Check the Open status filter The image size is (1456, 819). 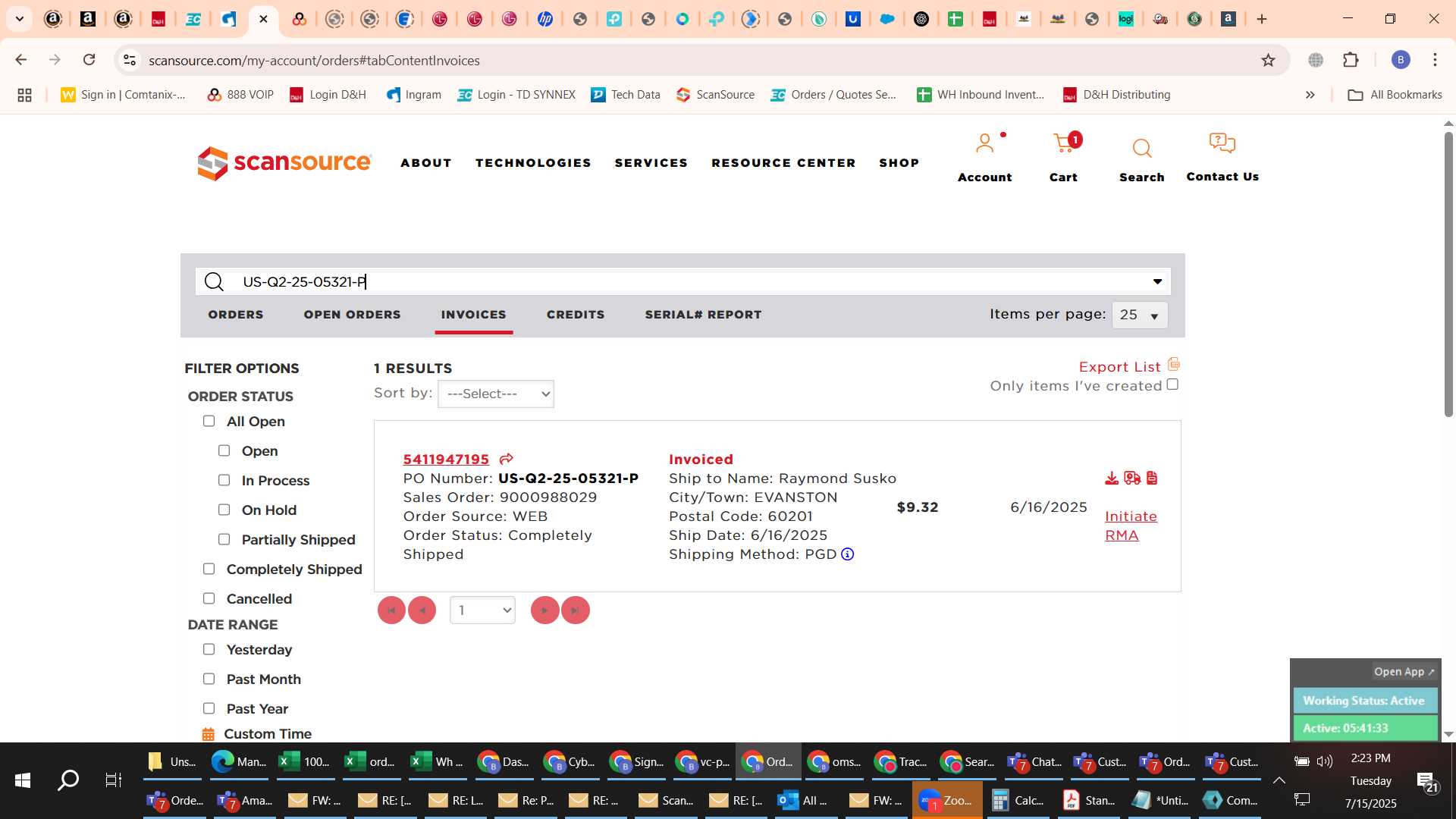[x=224, y=450]
